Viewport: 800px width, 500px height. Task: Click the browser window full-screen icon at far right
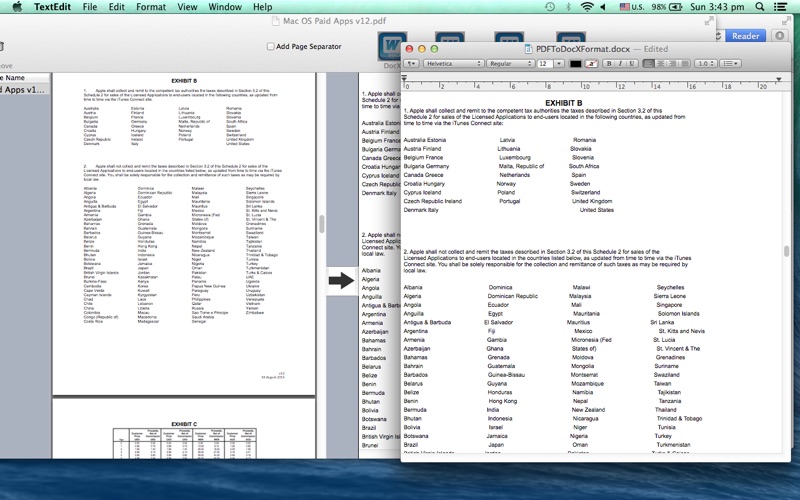786,21
